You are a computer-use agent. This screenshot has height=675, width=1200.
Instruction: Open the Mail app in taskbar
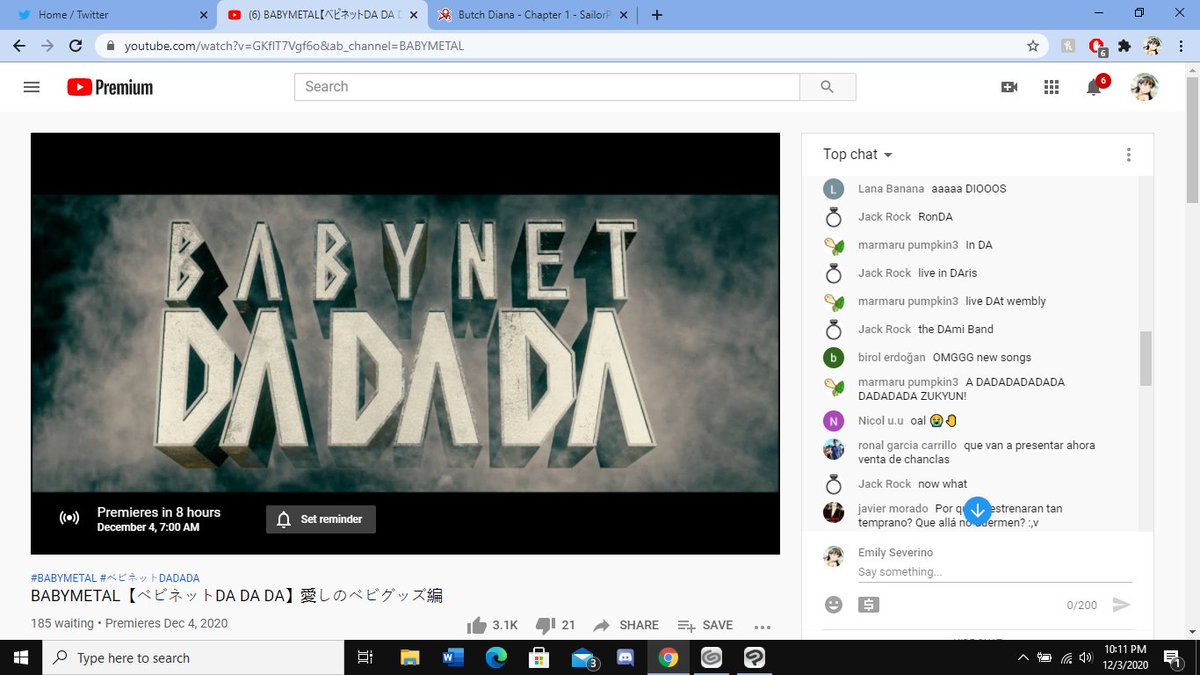583,658
